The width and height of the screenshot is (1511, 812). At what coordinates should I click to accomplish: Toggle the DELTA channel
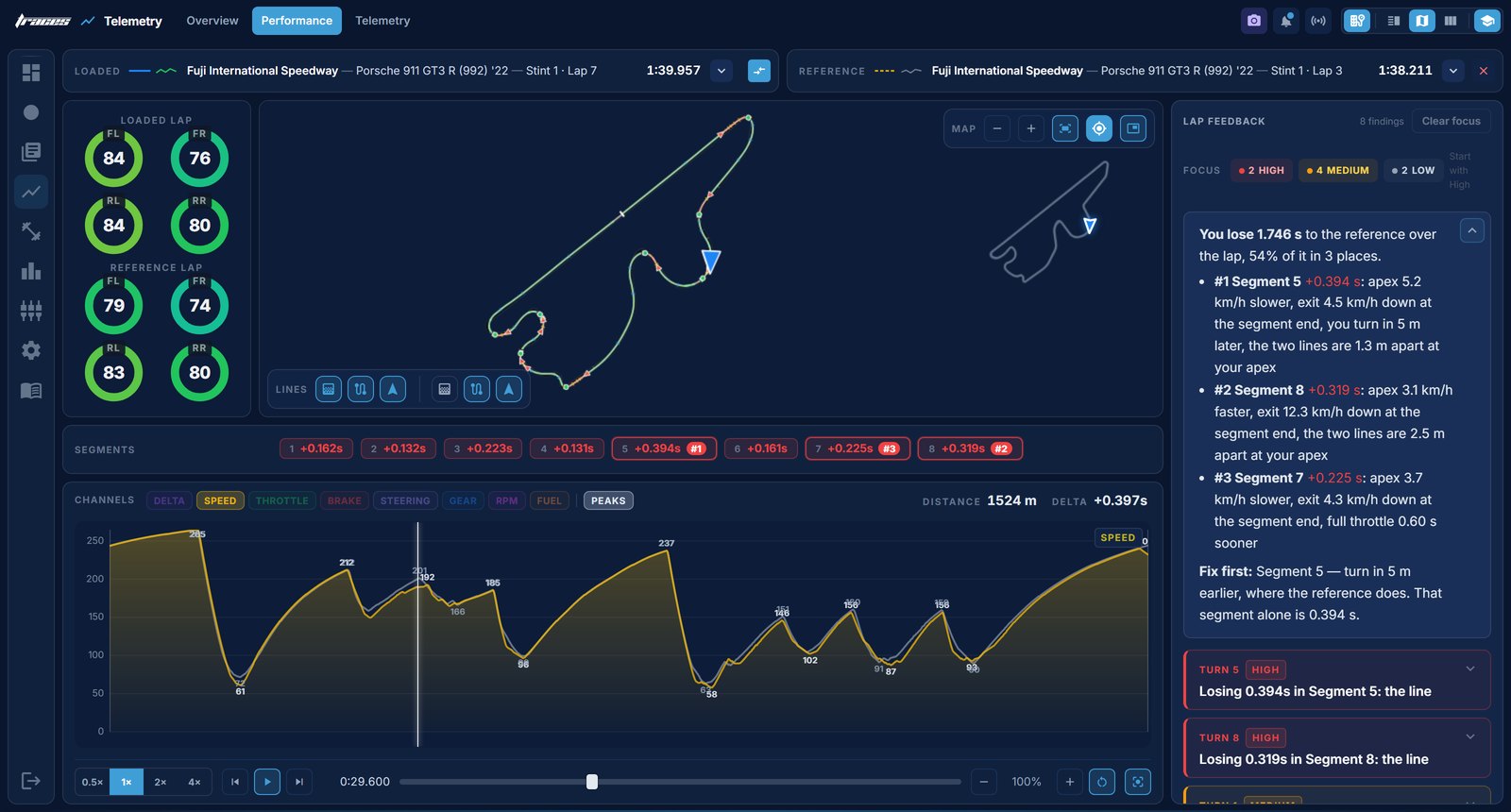pyautogui.click(x=169, y=500)
